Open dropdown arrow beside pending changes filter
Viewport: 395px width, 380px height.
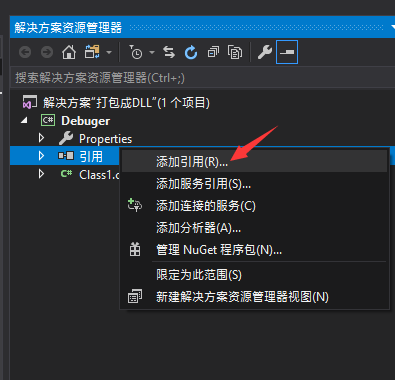[x=152, y=52]
